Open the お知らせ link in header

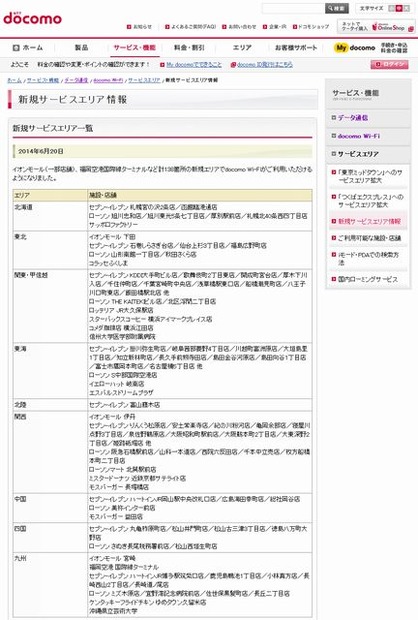(x=139, y=27)
